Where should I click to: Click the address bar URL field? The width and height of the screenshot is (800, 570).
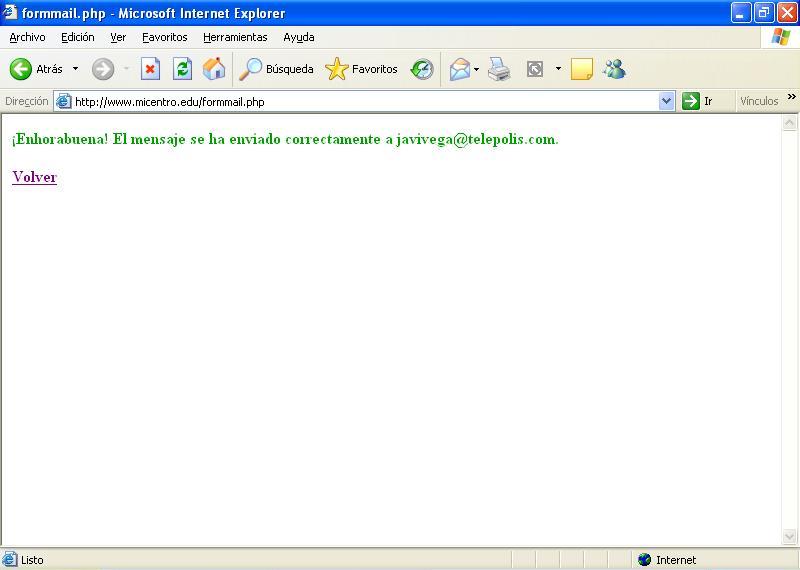(x=360, y=101)
